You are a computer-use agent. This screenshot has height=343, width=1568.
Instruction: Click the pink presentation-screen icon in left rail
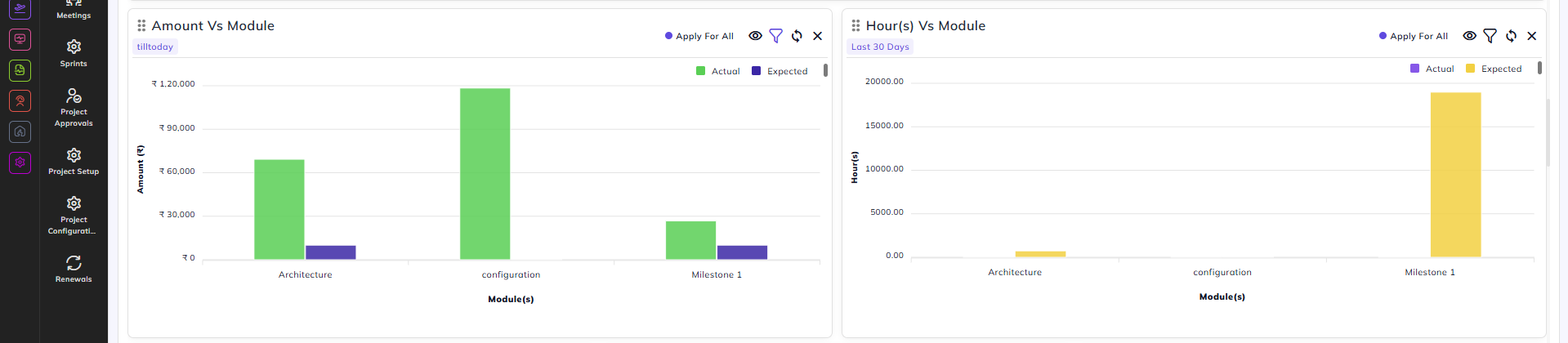click(20, 38)
